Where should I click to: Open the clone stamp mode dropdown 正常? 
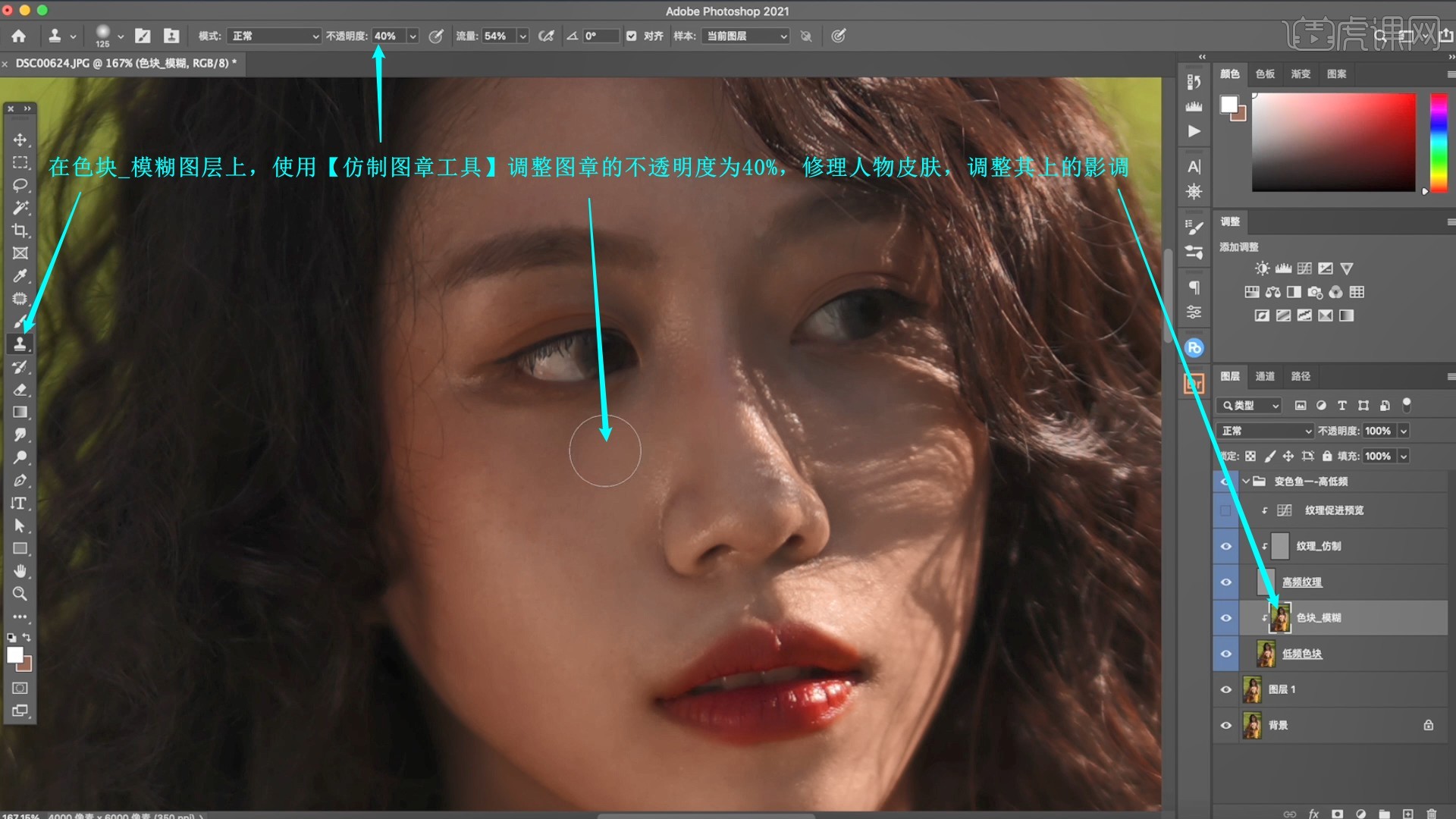(x=275, y=36)
